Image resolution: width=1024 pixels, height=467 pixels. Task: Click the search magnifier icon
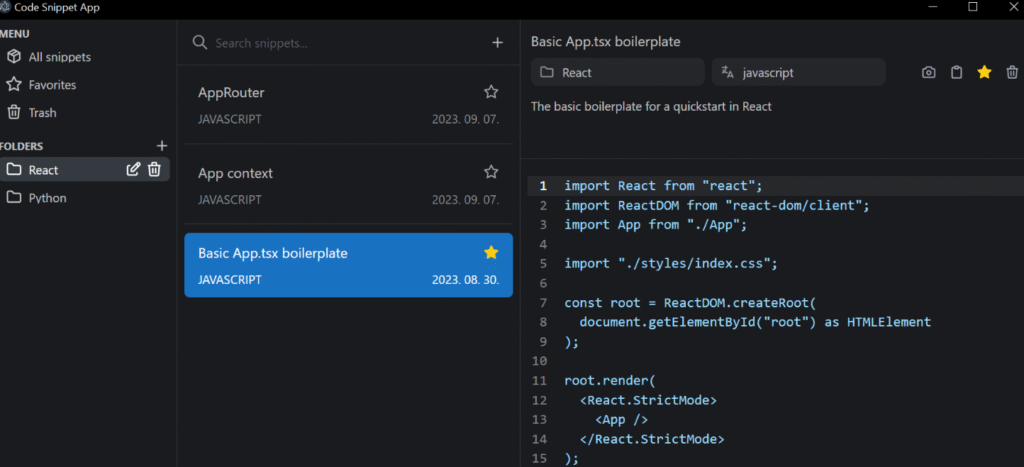(x=199, y=42)
